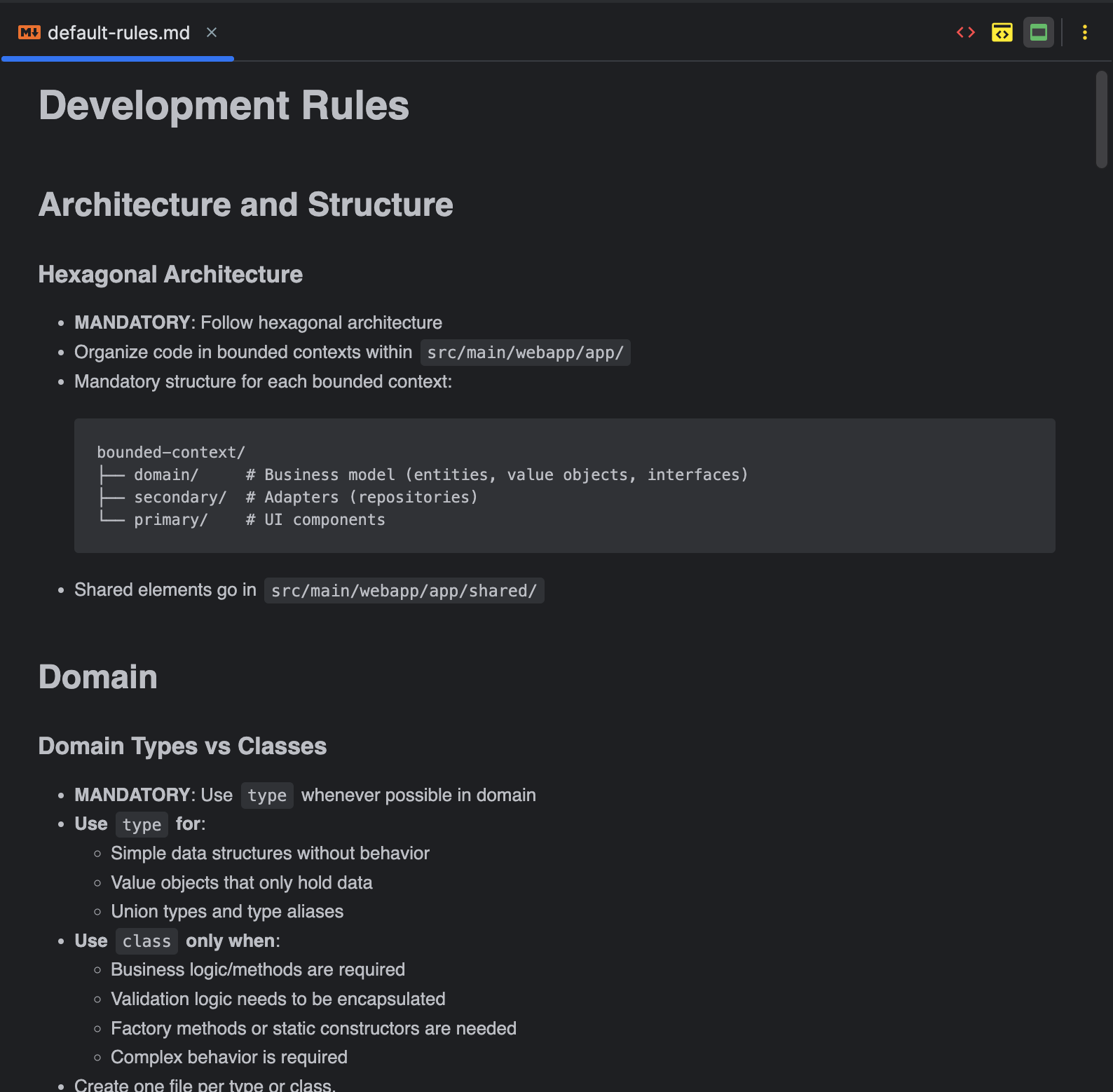Viewport: 1113px width, 1092px height.
Task: Close the default-rules.md tab
Action: pos(212,32)
